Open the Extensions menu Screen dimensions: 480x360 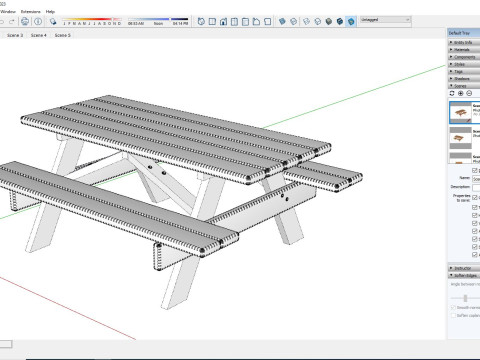(x=31, y=12)
